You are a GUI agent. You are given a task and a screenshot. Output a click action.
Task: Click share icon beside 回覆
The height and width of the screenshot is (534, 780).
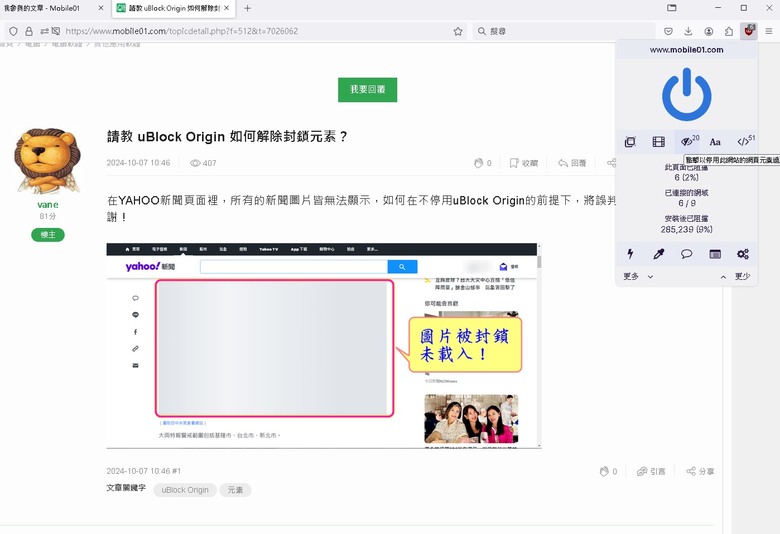[x=611, y=163]
